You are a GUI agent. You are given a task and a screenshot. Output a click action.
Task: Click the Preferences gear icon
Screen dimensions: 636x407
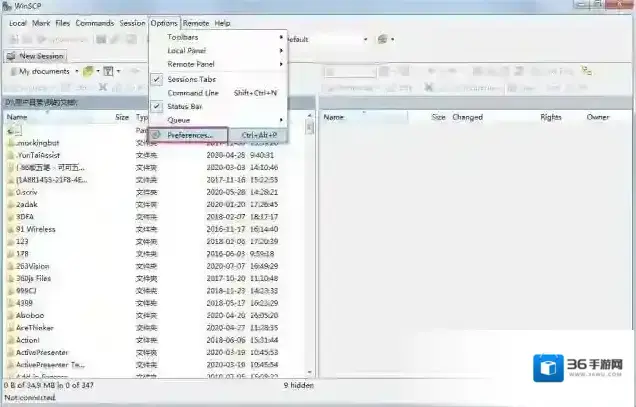pos(157,135)
